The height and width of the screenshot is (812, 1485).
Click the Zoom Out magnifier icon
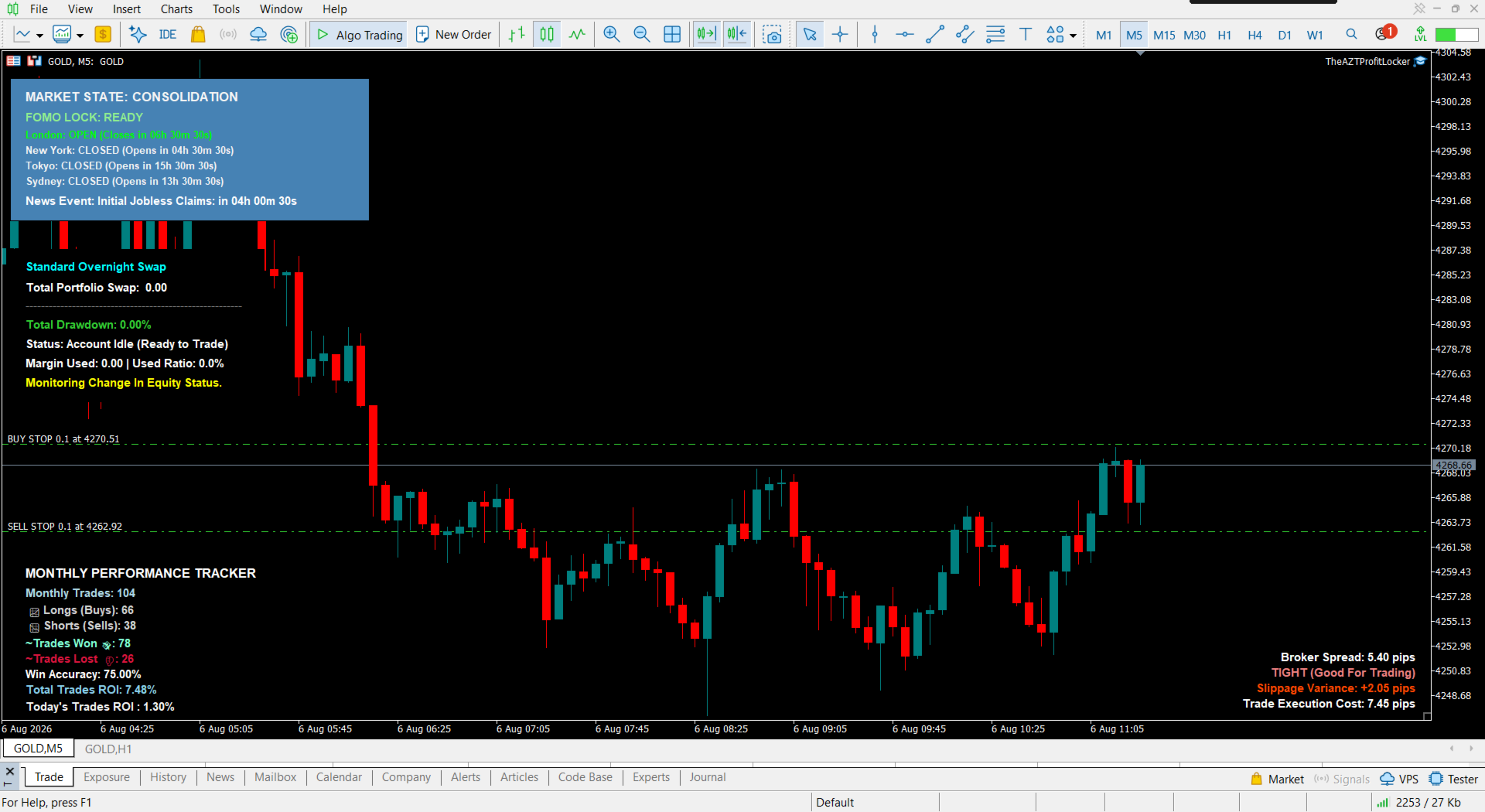click(641, 35)
